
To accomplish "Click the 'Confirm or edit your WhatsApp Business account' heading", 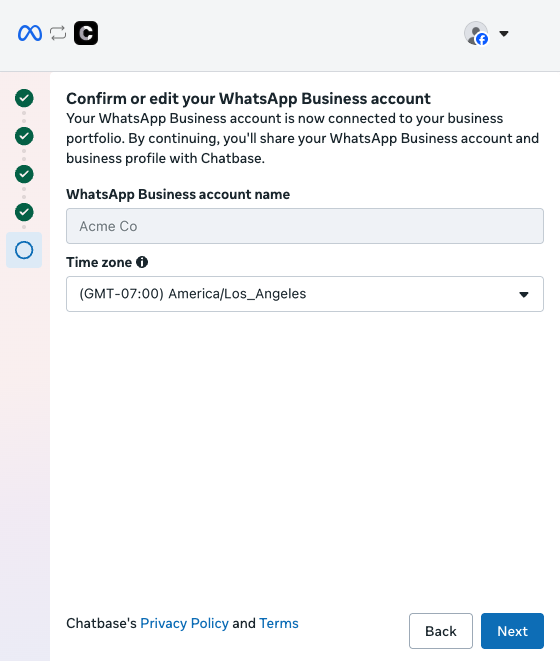I will click(248, 99).
